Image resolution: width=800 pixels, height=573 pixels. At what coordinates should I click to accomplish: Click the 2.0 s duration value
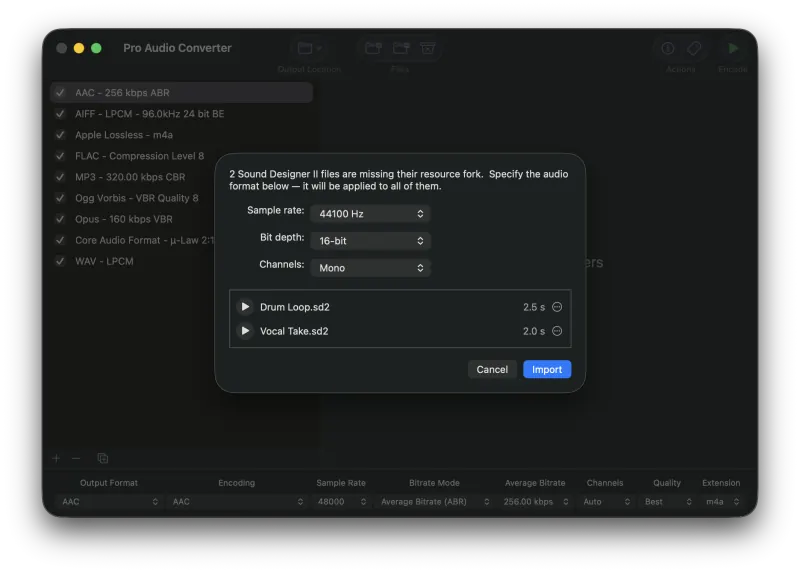click(x=534, y=331)
